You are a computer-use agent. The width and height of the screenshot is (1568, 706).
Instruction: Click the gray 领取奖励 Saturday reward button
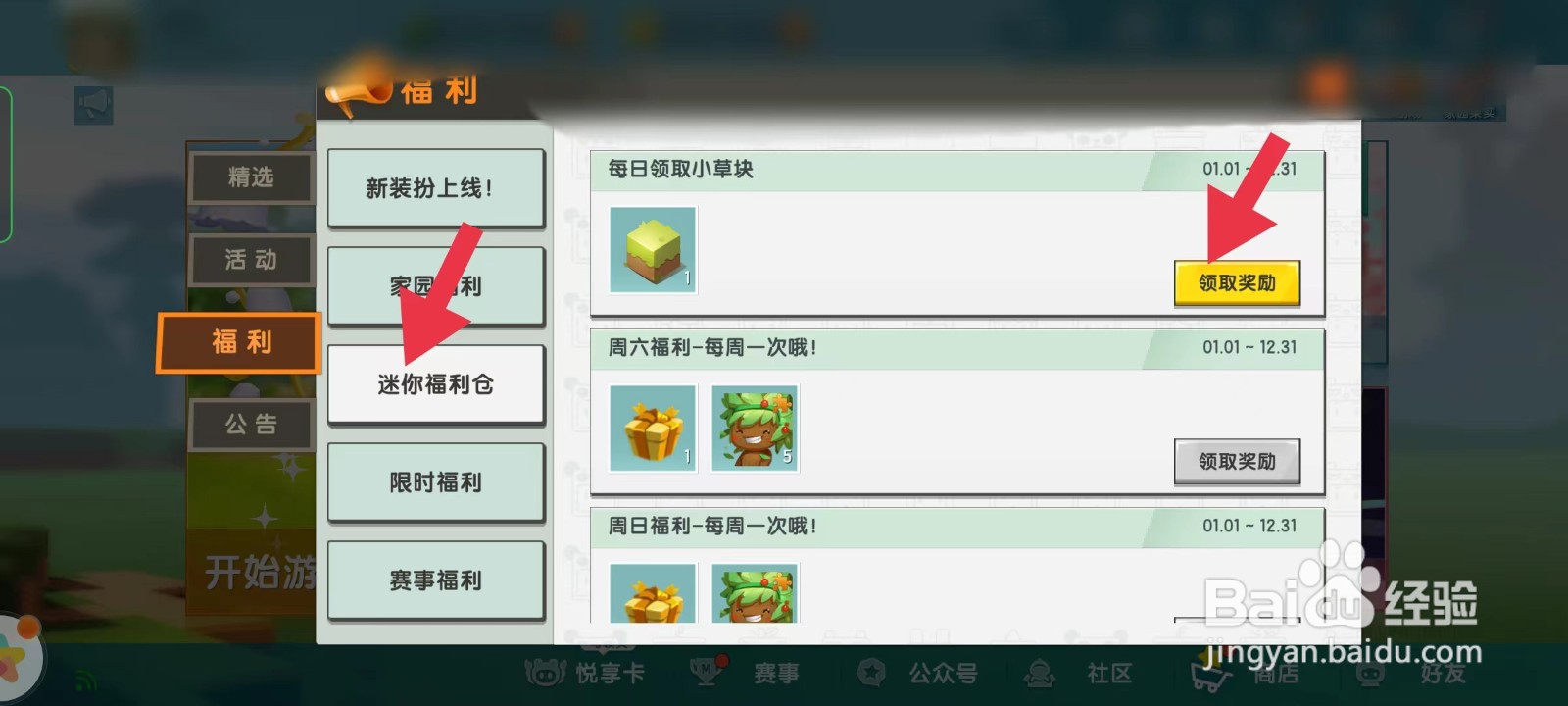click(x=1237, y=461)
